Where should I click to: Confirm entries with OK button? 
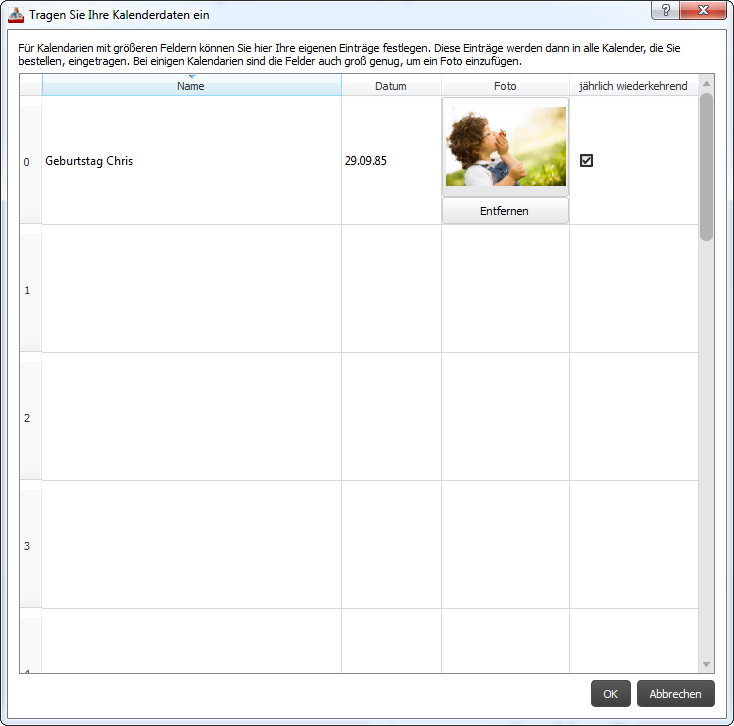(x=610, y=694)
